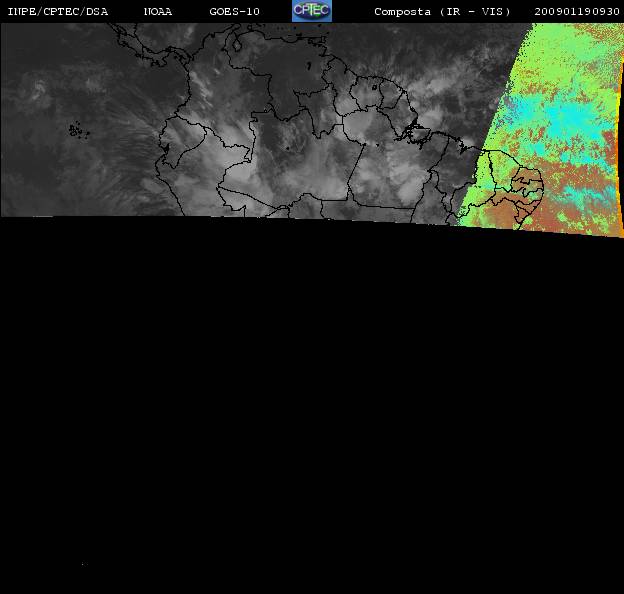
Task: Select the INPE/CPTEC/DSA header text
Action: pos(58,12)
